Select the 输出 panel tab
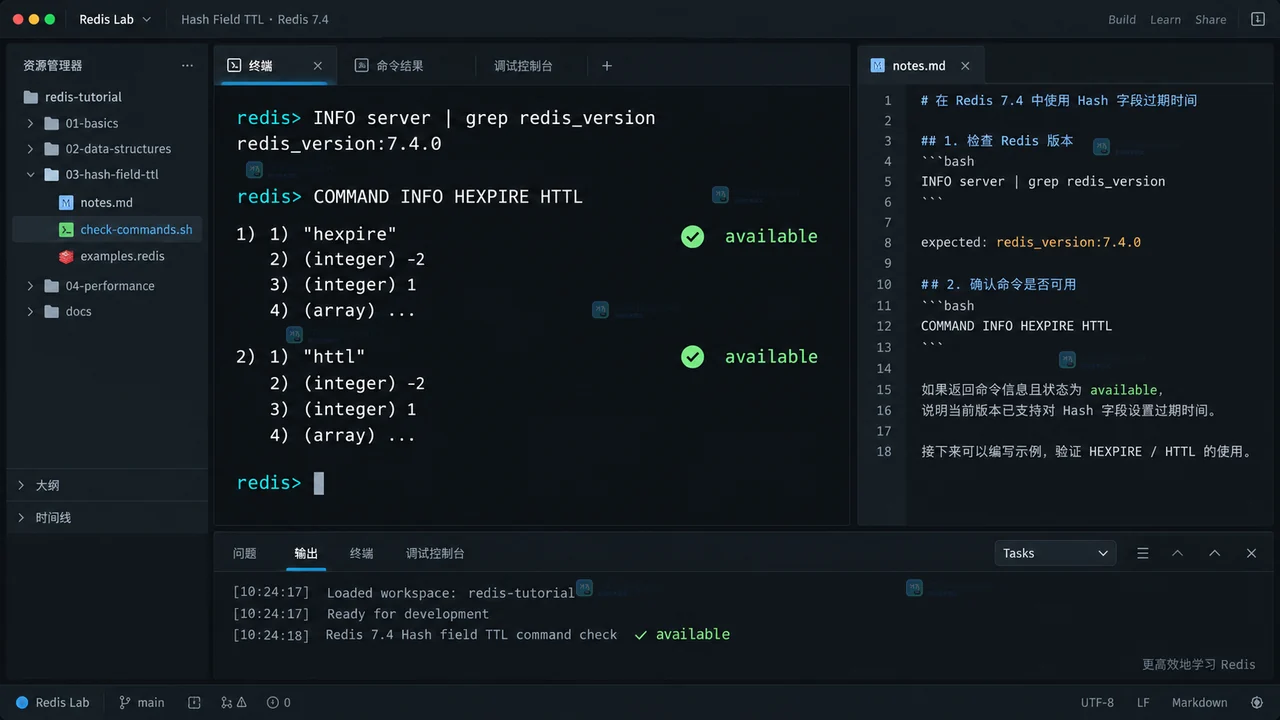The image size is (1280, 720). tap(306, 553)
